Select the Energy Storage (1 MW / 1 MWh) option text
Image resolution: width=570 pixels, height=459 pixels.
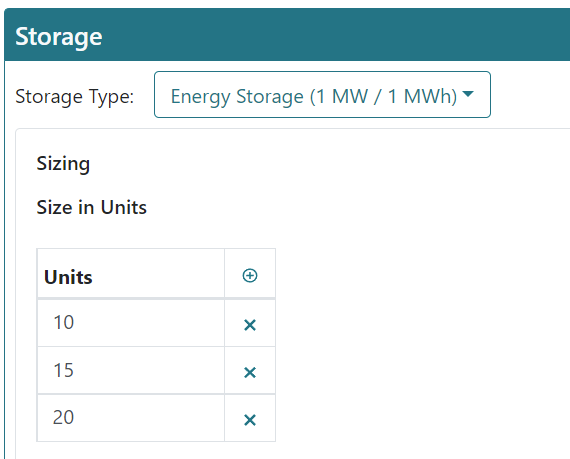314,97
